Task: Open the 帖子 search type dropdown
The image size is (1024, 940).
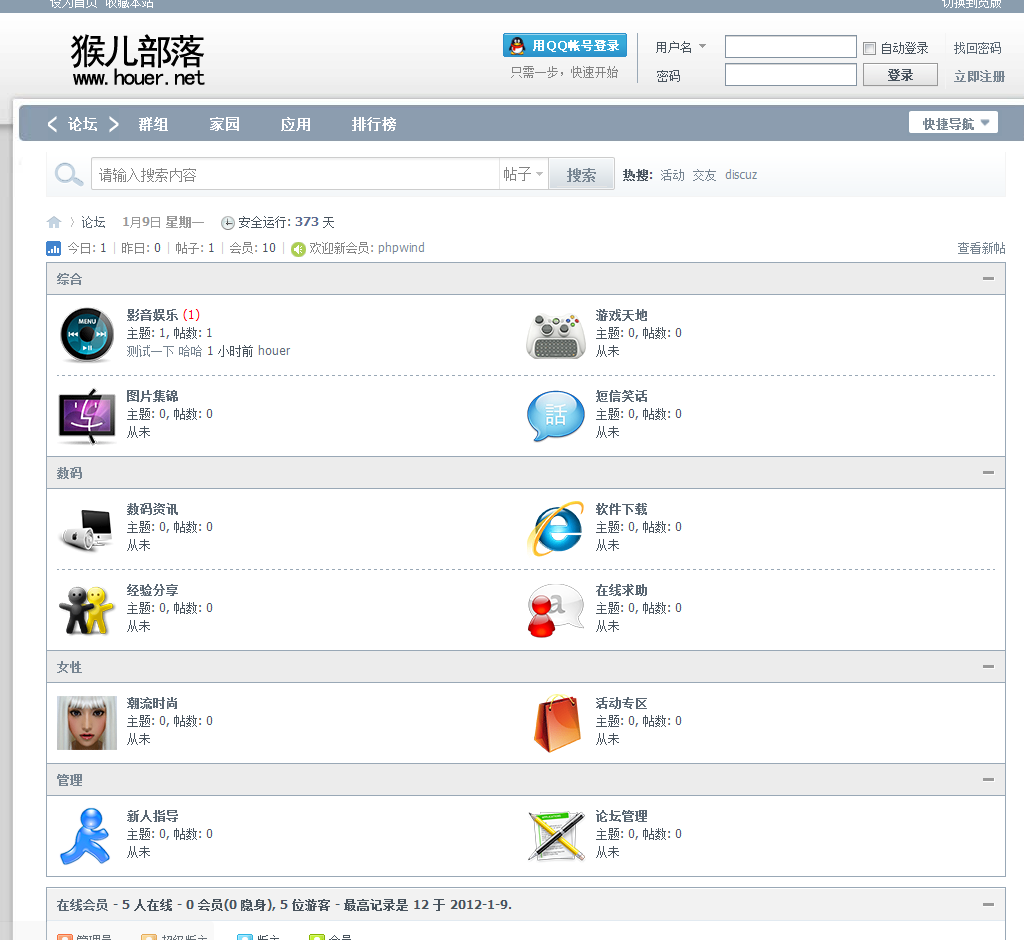Action: [x=523, y=174]
